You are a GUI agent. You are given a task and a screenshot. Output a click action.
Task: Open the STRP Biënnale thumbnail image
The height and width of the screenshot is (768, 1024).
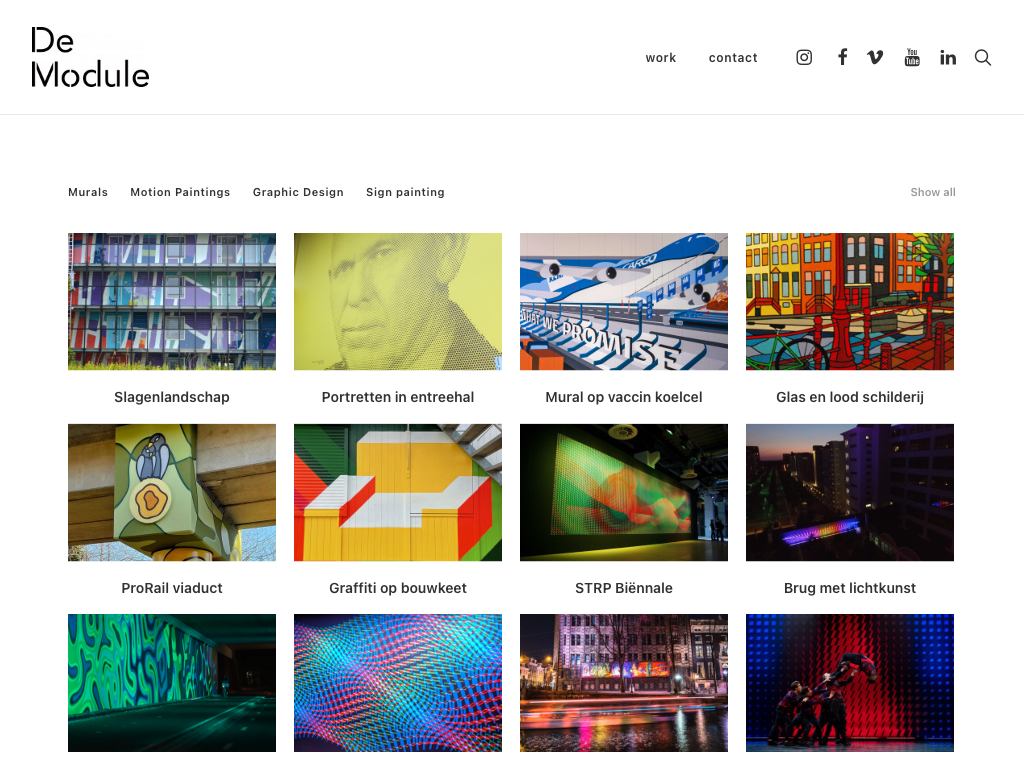click(624, 492)
